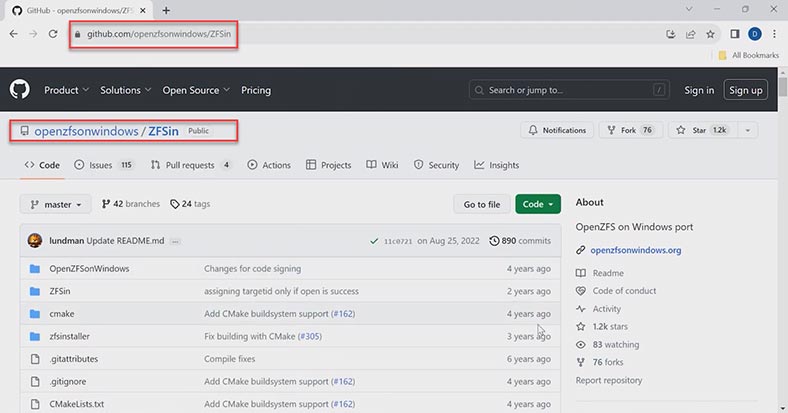Open the Pricing page
The image size is (788, 413).
pos(256,90)
